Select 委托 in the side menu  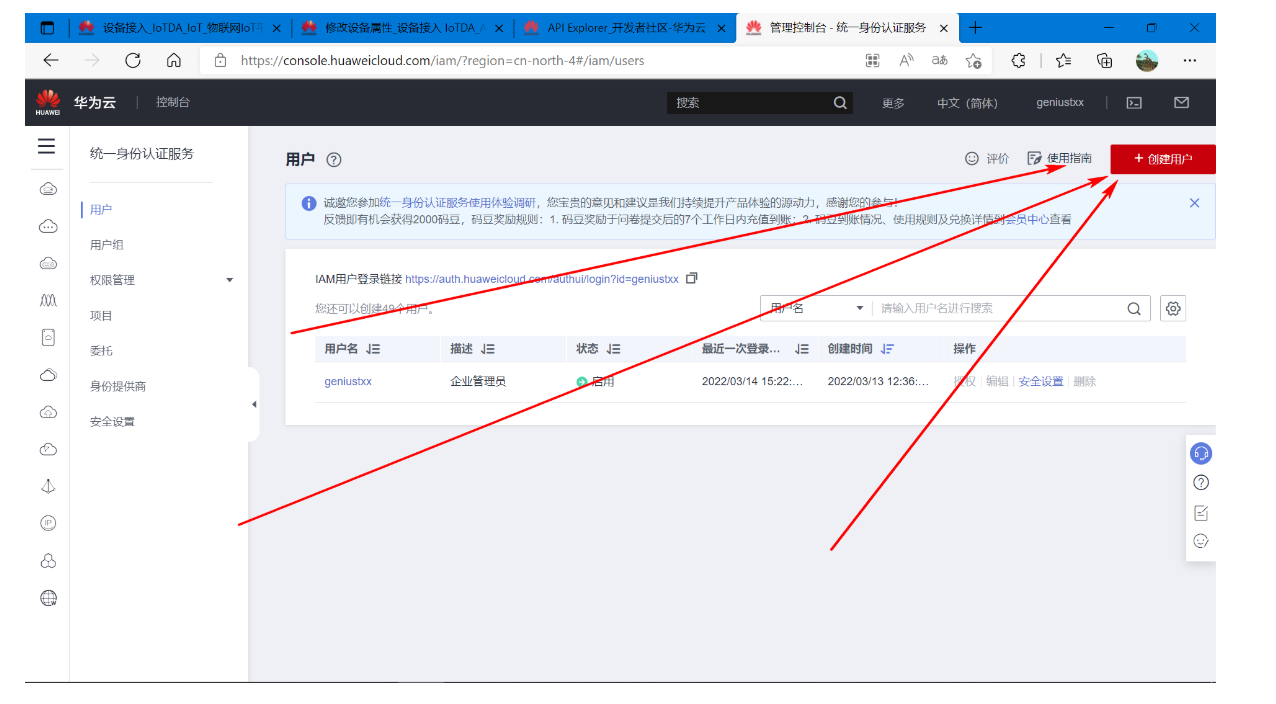[x=101, y=351]
